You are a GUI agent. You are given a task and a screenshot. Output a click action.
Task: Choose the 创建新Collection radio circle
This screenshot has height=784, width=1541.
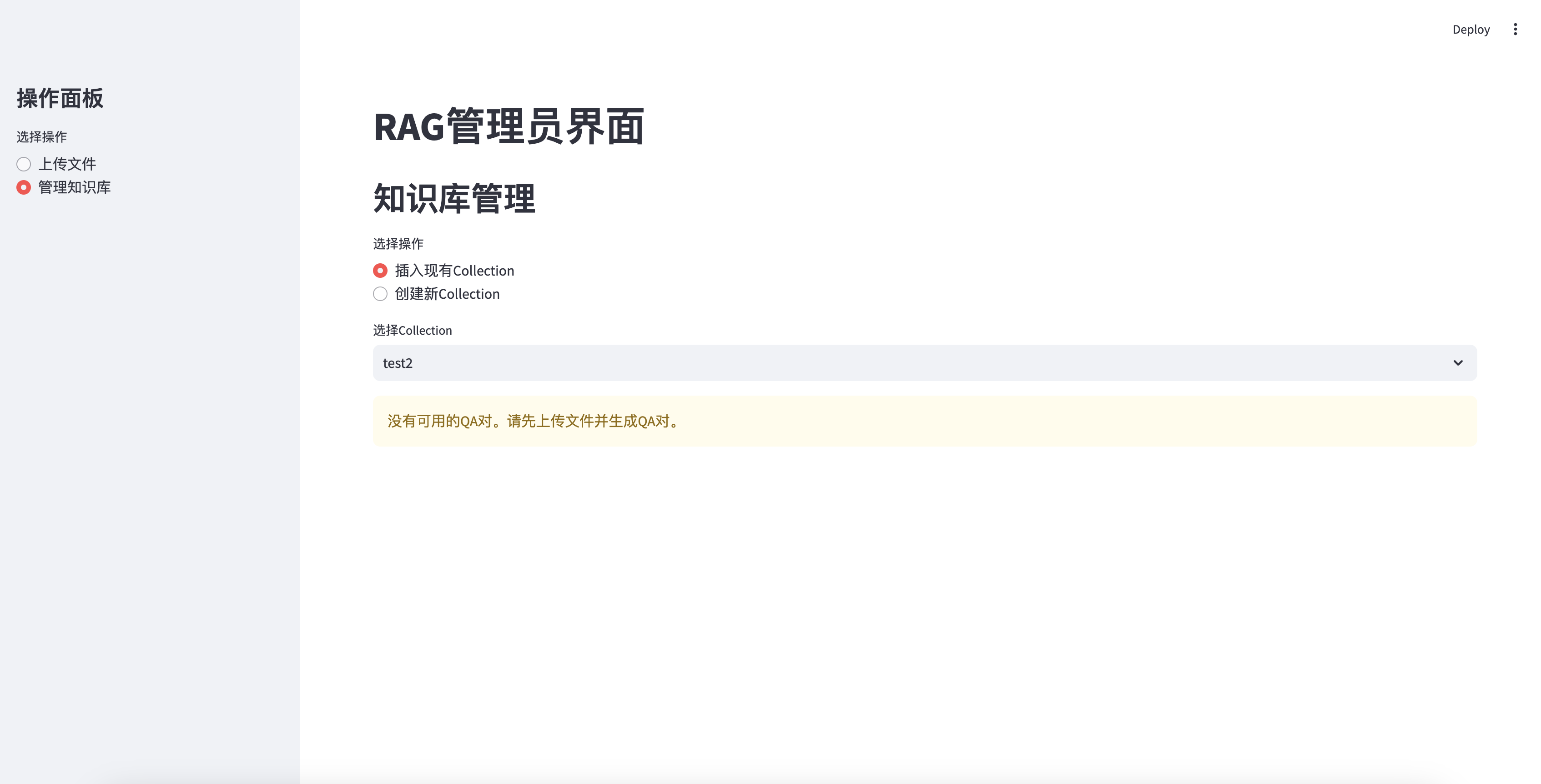380,294
